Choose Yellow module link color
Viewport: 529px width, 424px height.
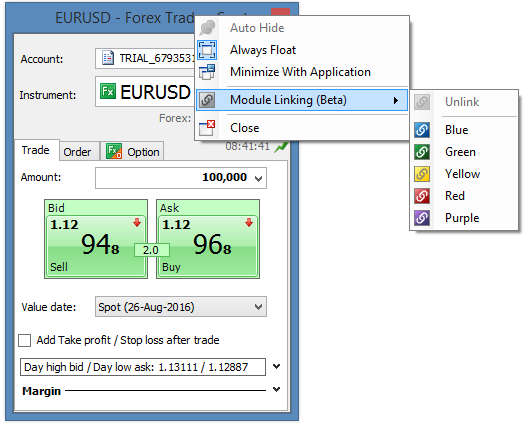pos(463,174)
